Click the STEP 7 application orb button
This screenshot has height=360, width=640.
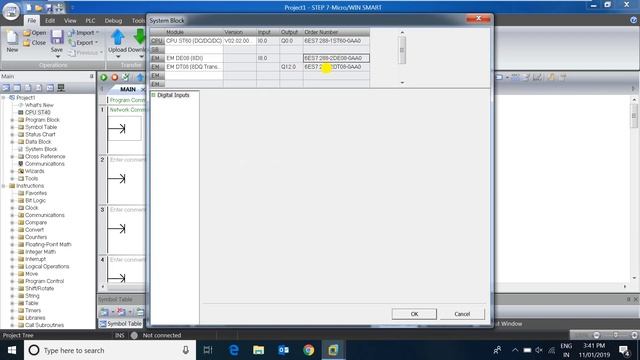click(x=11, y=11)
